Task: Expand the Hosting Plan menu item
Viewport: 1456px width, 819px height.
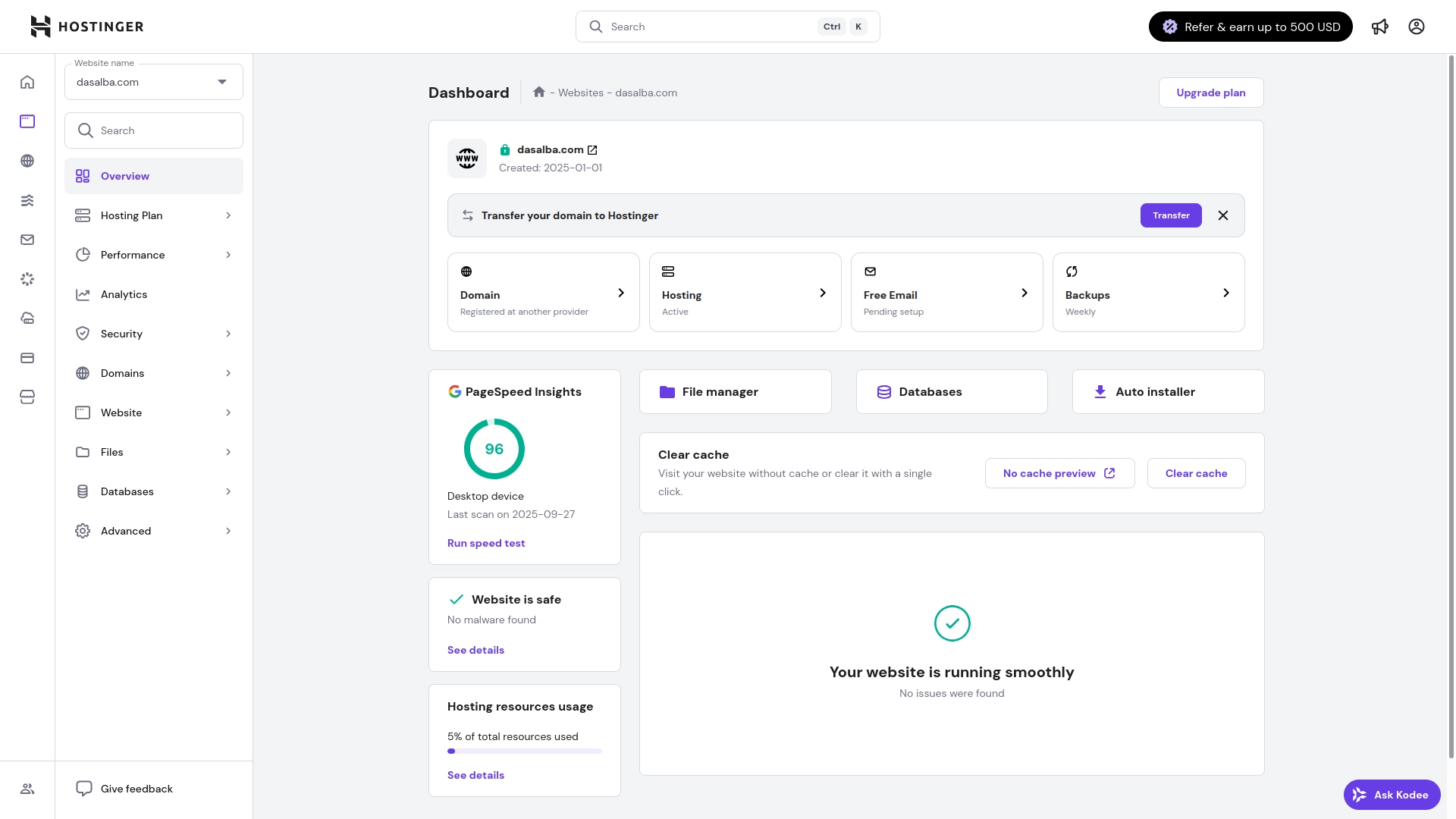Action: (x=153, y=215)
